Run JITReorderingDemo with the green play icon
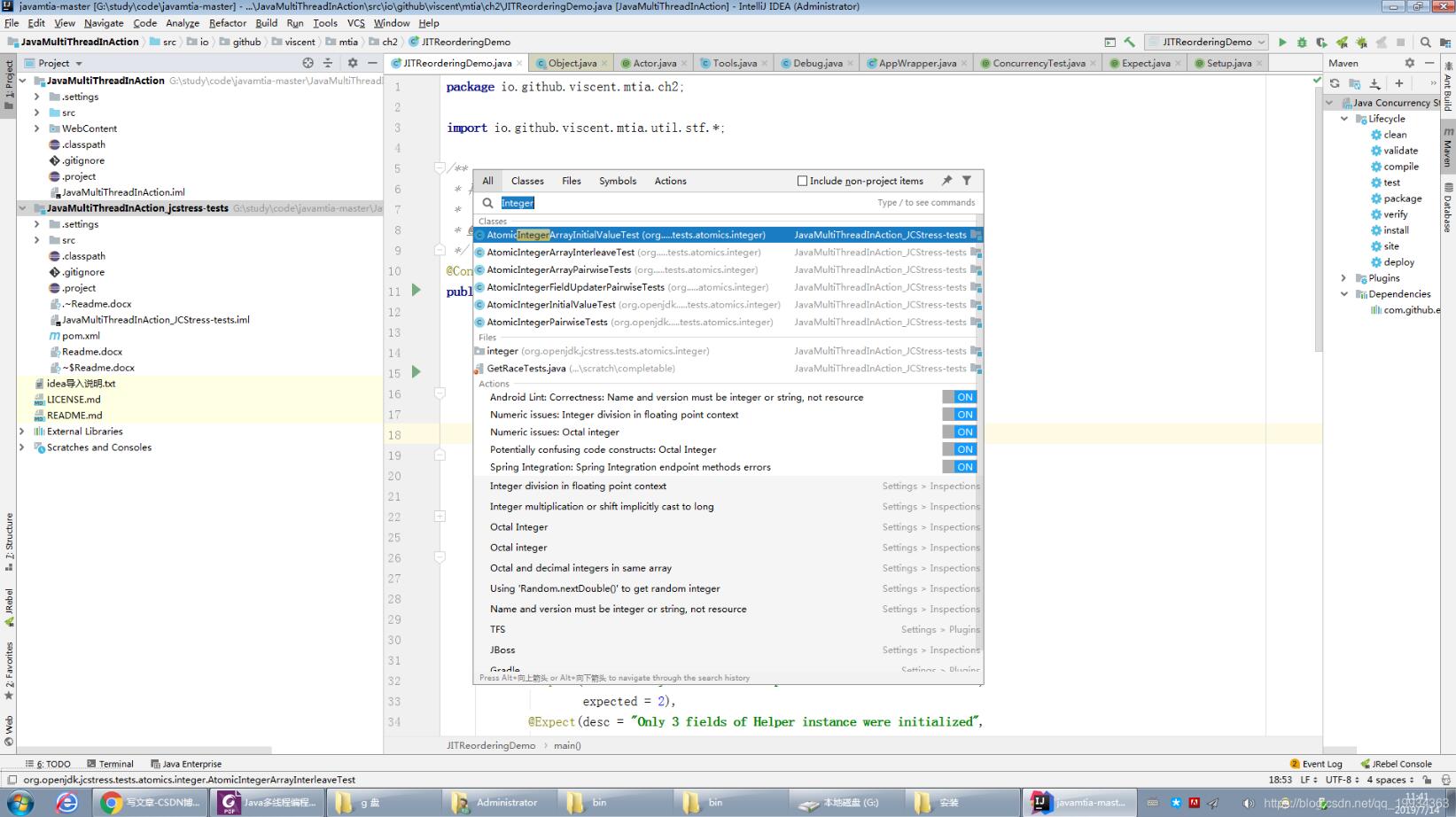 [x=1282, y=42]
